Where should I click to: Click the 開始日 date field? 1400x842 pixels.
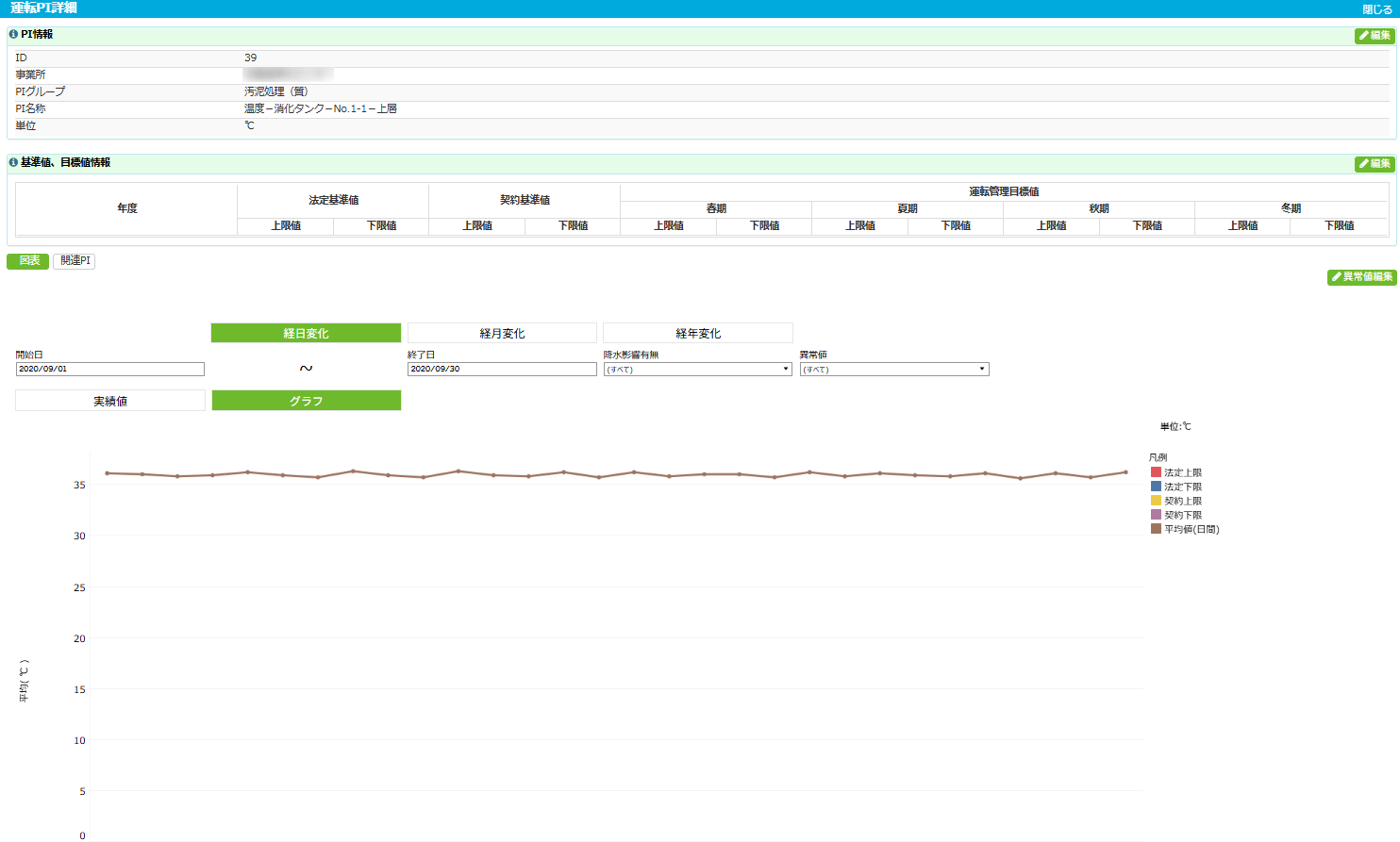[x=109, y=370]
